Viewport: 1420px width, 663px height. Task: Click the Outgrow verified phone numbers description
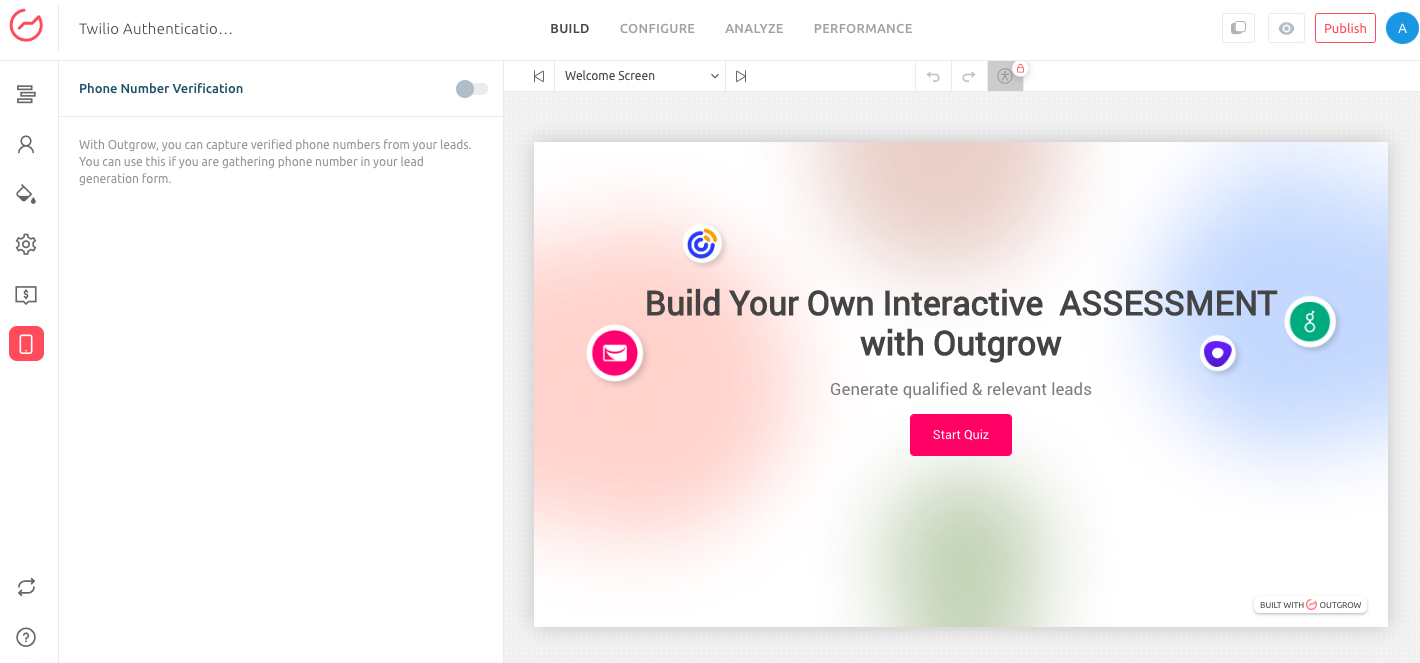(x=275, y=162)
